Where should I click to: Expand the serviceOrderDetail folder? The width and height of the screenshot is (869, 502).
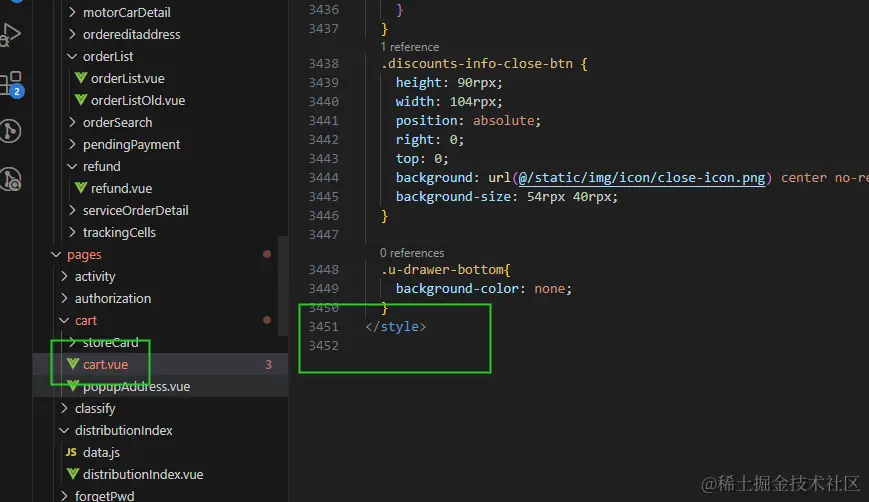[72, 210]
